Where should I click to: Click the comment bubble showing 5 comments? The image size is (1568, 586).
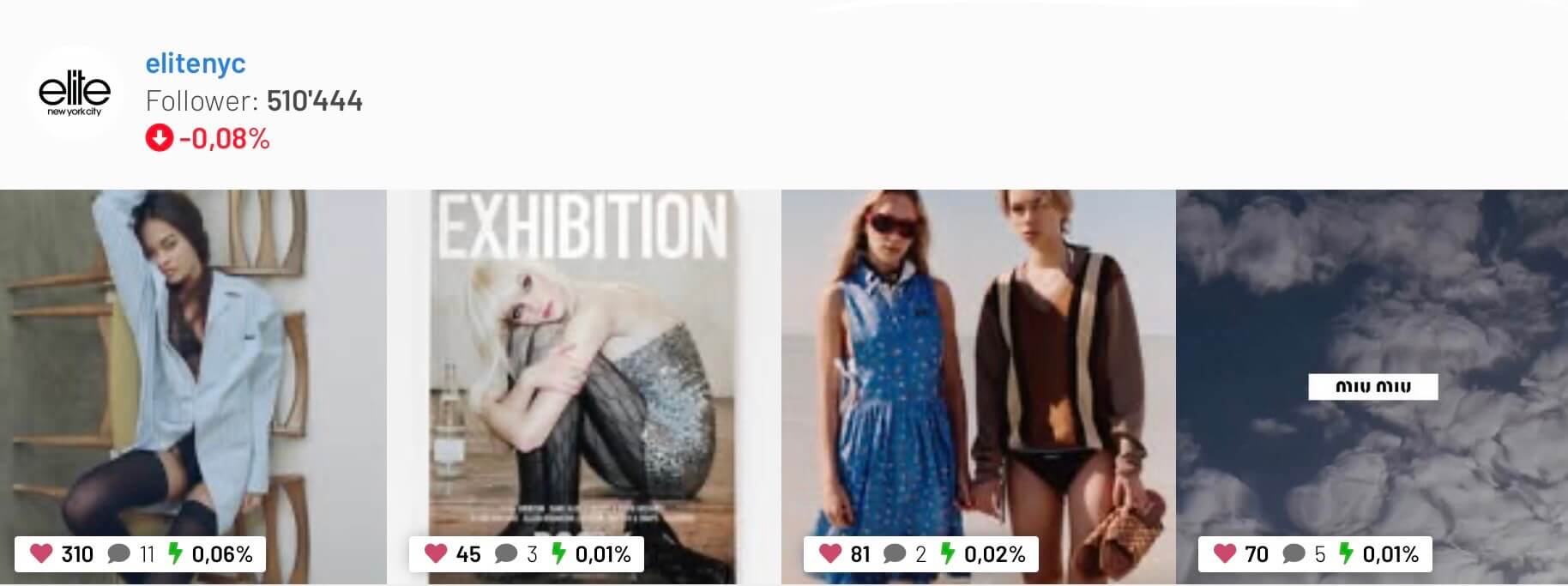(x=1294, y=554)
